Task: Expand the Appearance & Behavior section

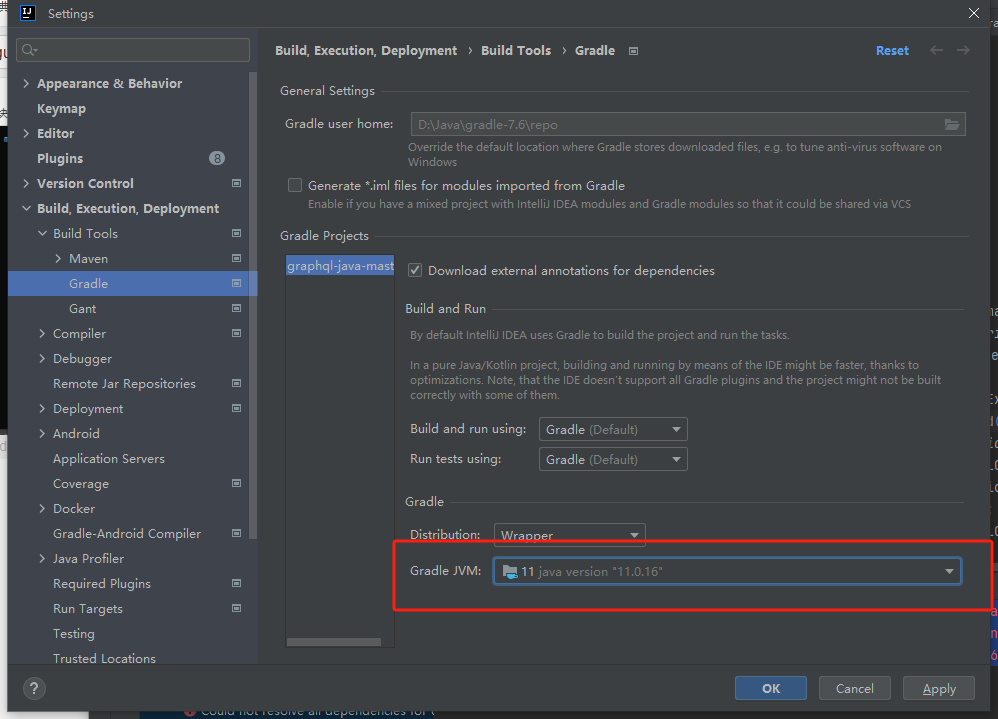Action: tap(24, 83)
